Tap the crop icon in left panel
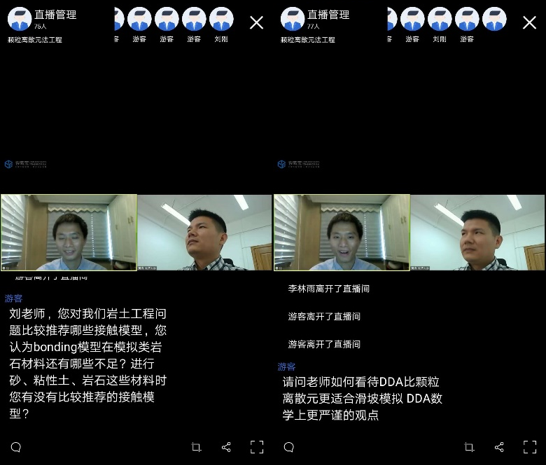The image size is (548, 465). tap(196, 447)
